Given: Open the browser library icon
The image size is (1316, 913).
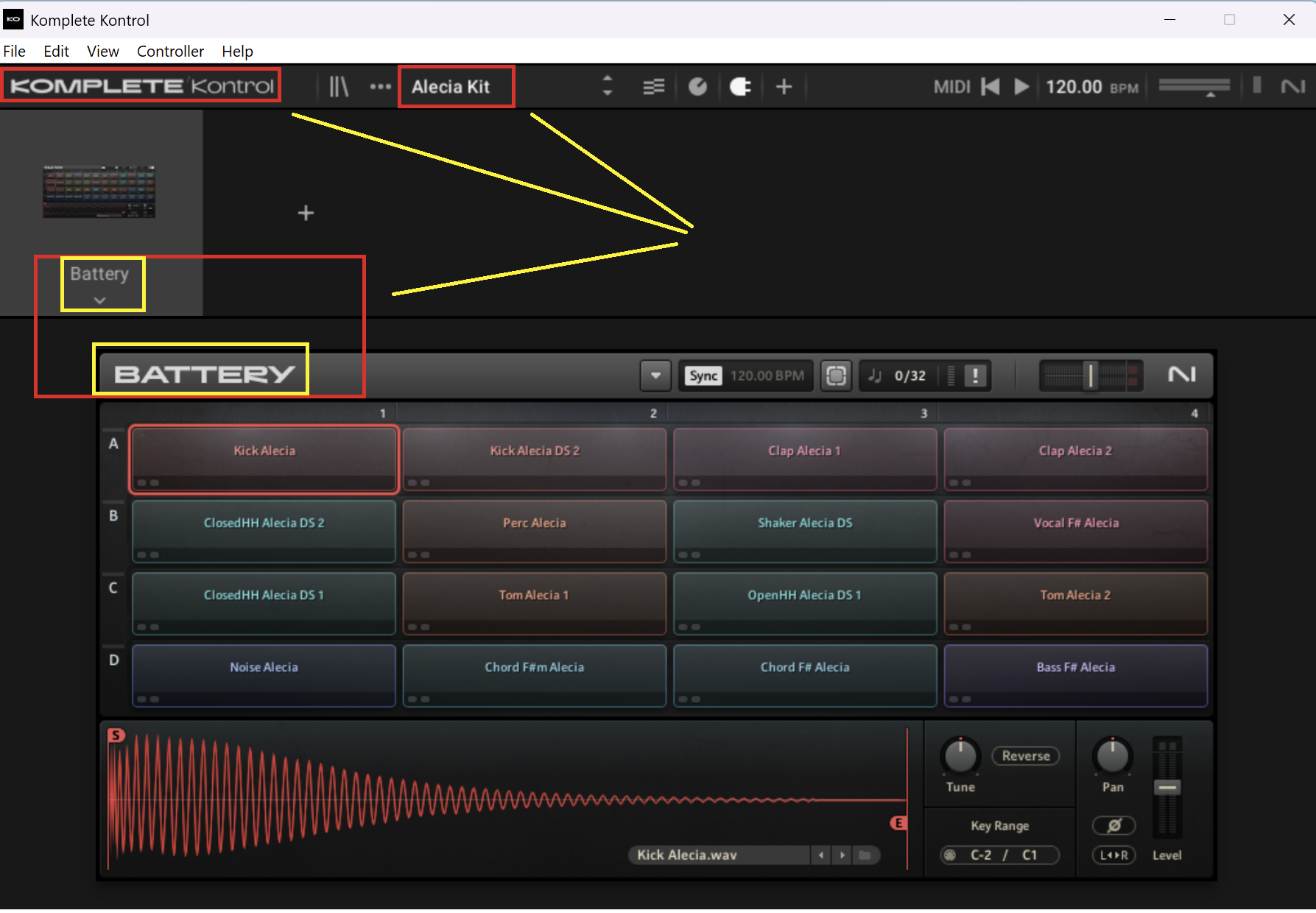Looking at the screenshot, I should tap(339, 87).
